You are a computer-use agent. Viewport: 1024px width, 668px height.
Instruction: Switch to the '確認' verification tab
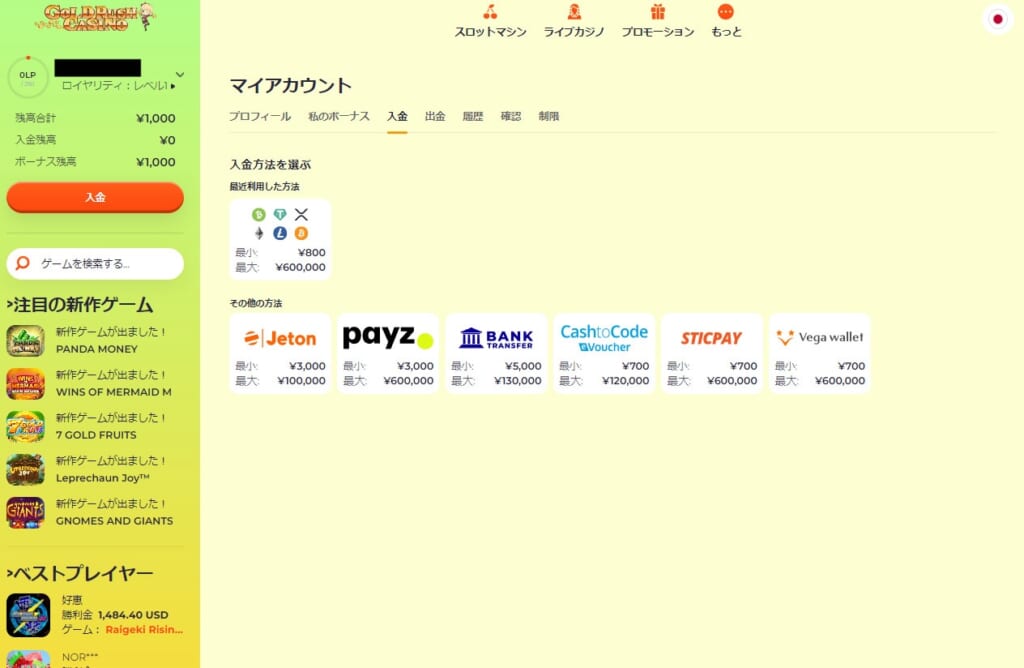point(511,116)
